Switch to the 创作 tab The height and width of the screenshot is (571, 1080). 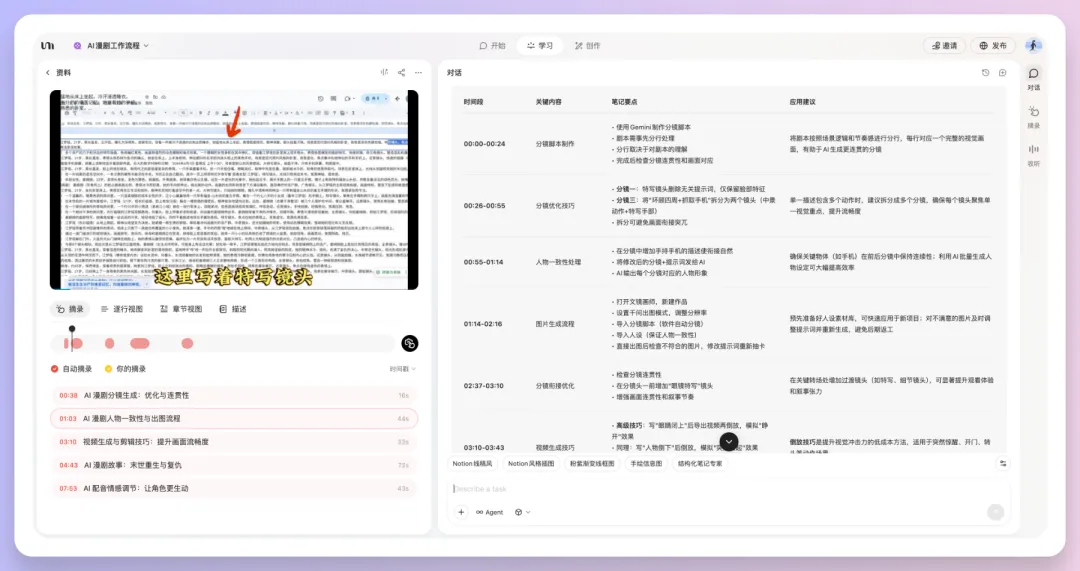[587, 46]
